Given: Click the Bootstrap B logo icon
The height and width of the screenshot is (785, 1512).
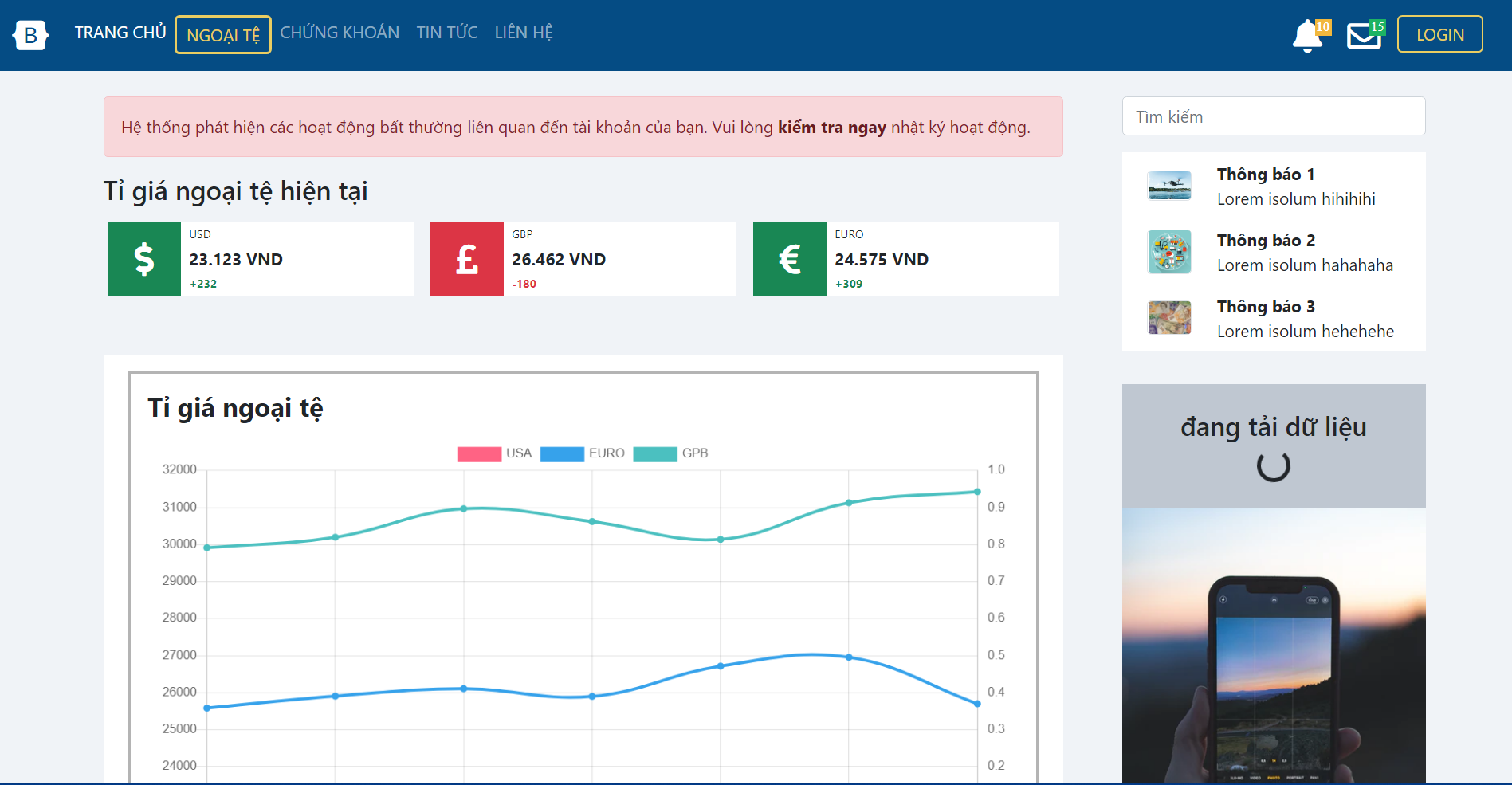Looking at the screenshot, I should (x=30, y=35).
